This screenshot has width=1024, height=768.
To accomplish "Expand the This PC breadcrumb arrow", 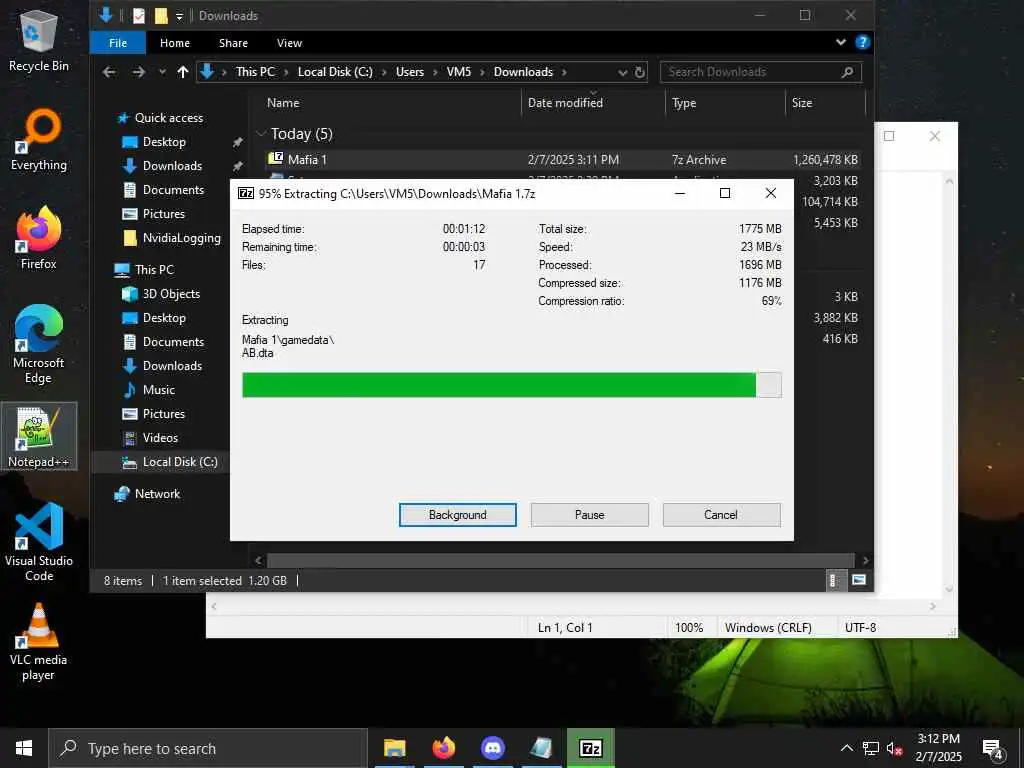I will click(x=286, y=72).
